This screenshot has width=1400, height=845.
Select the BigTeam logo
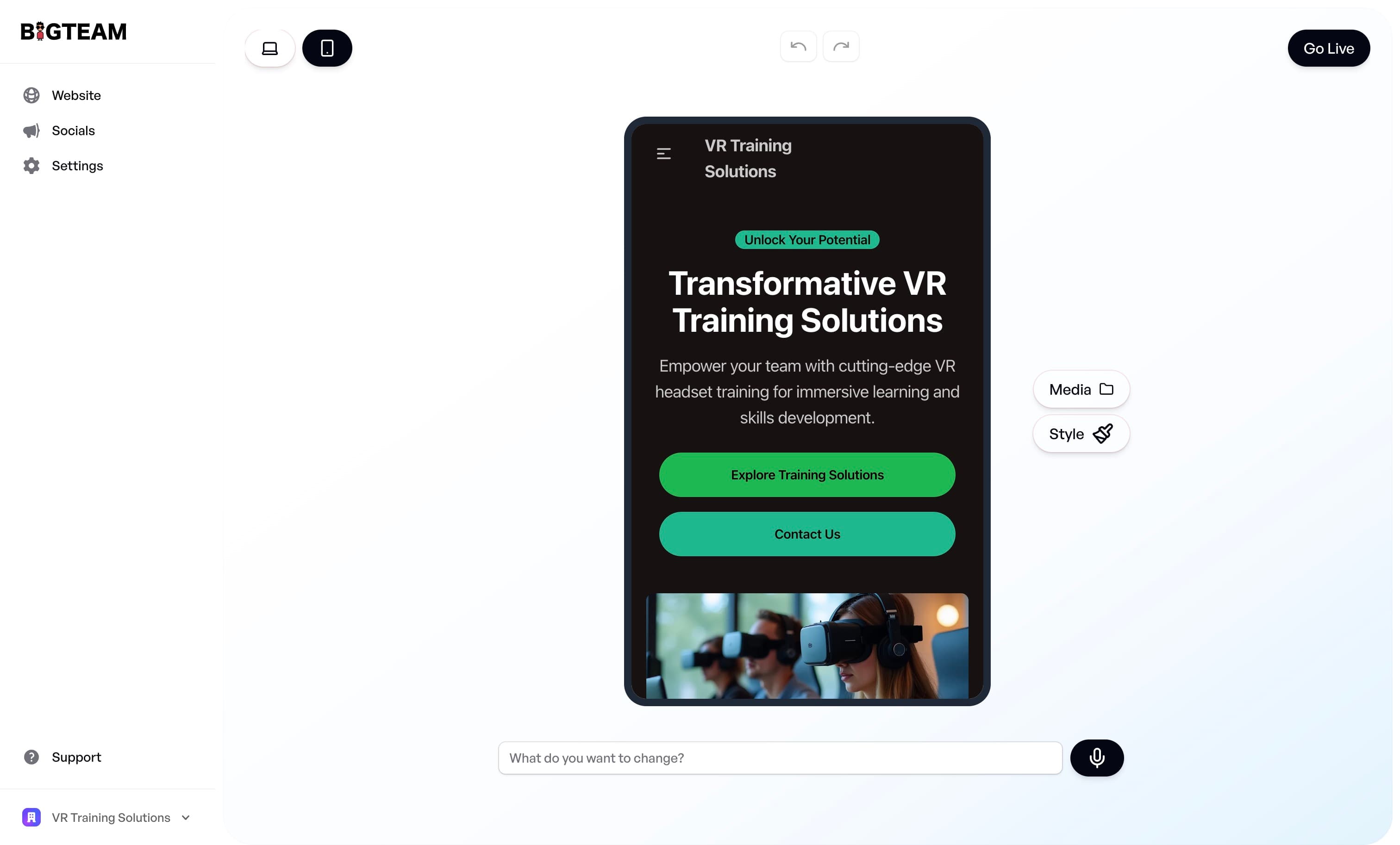pos(73,30)
